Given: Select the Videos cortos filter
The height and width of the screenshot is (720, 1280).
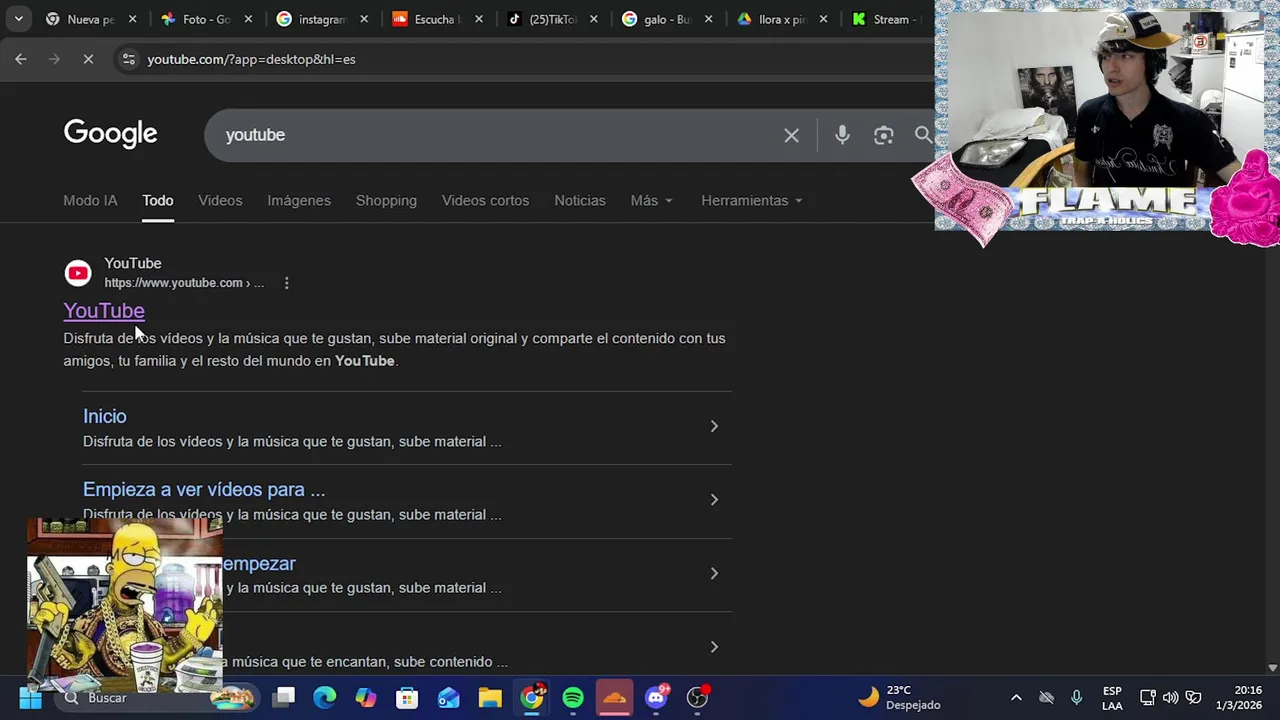Looking at the screenshot, I should click(x=485, y=200).
